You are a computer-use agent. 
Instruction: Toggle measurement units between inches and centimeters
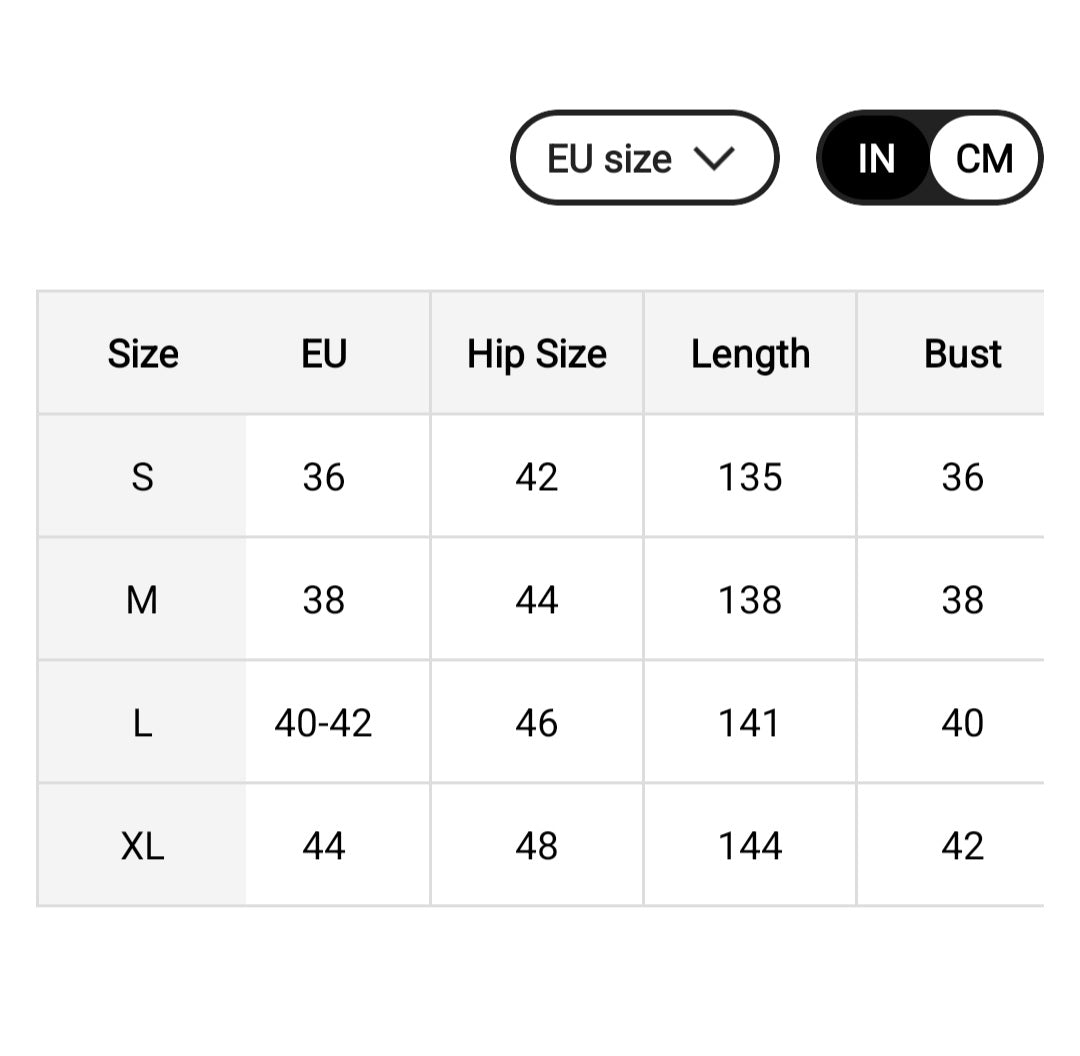click(928, 158)
